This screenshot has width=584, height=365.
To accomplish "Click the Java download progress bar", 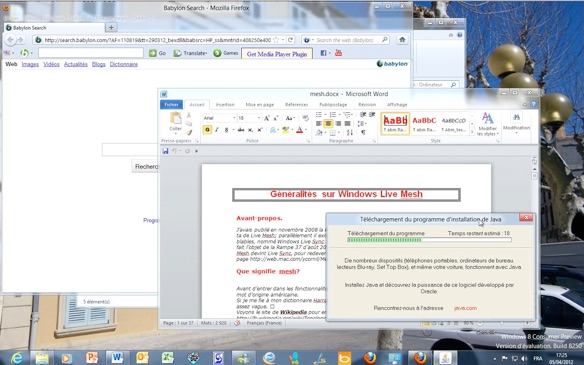I will 429,240.
